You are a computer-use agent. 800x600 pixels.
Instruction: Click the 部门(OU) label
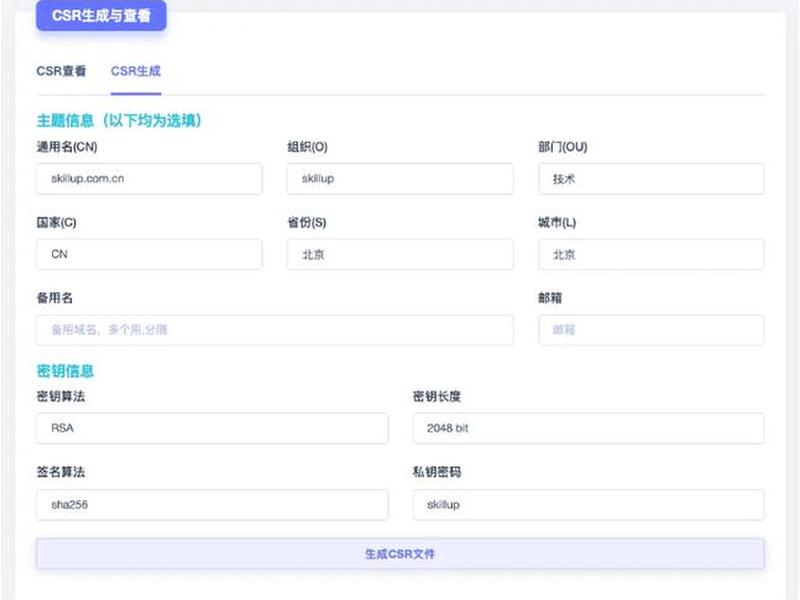pyautogui.click(x=563, y=147)
